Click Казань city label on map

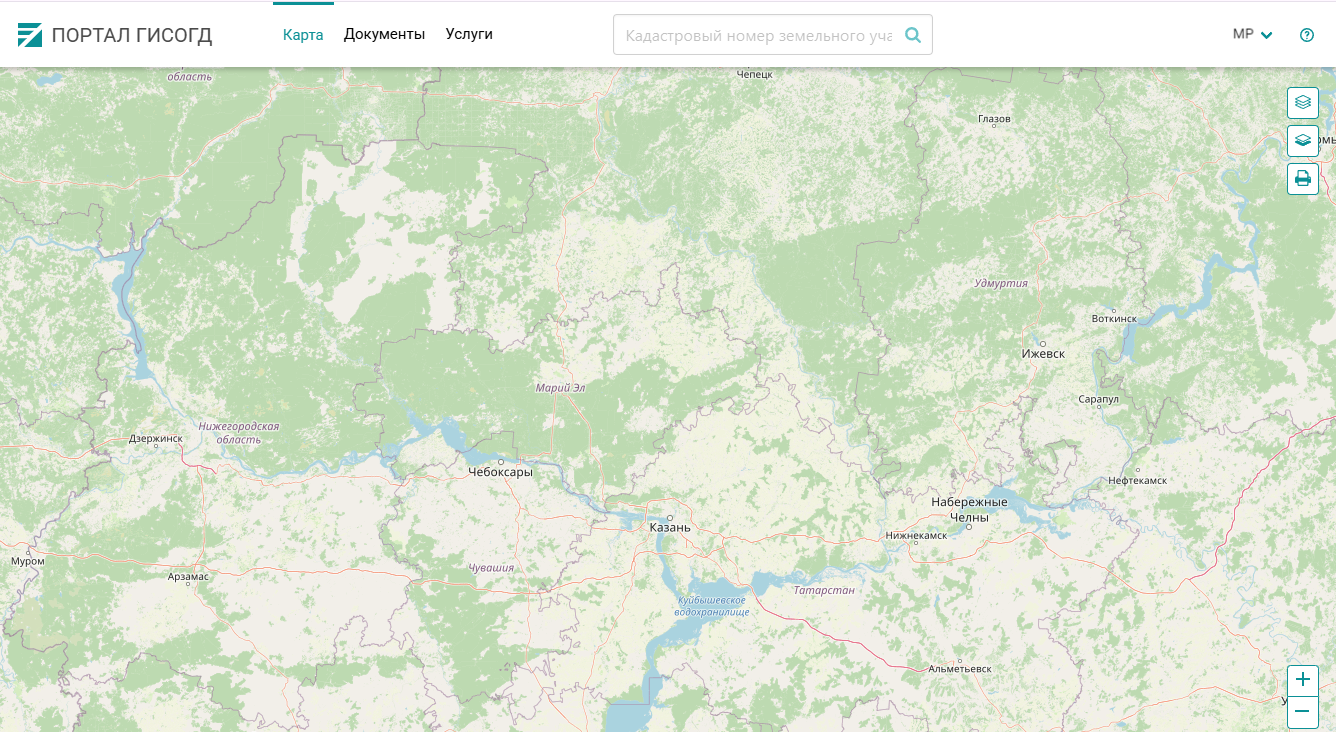(669, 527)
